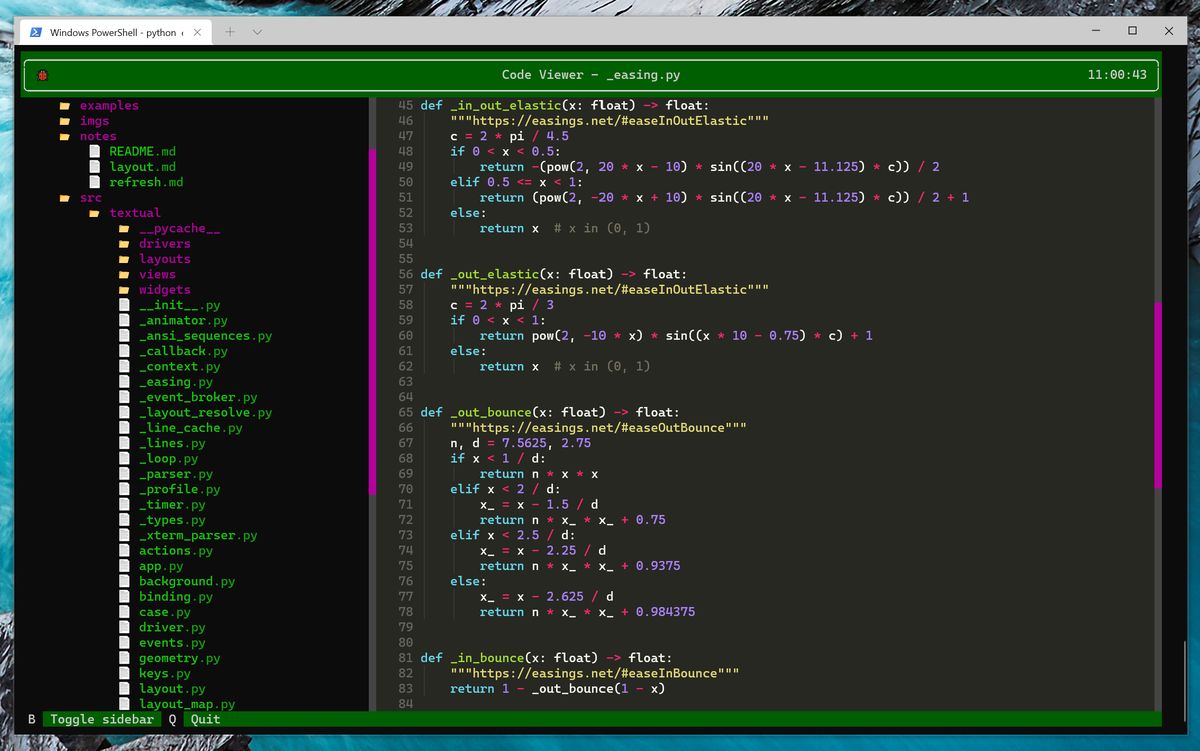The height and width of the screenshot is (751, 1200).
Task: Open _xterm_parser.py file
Action: click(198, 535)
